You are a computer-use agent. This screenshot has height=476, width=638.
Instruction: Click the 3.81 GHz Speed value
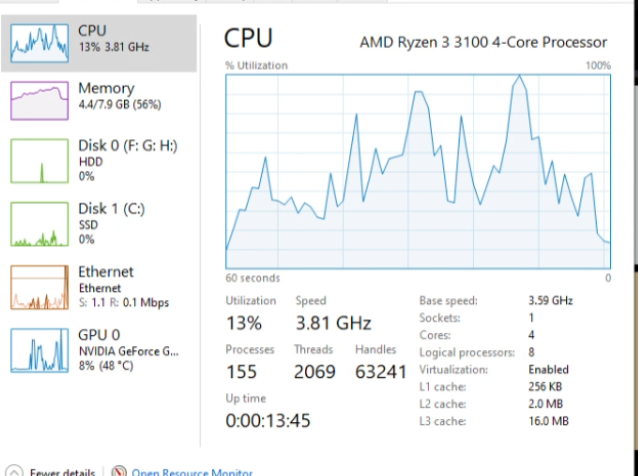pos(333,323)
